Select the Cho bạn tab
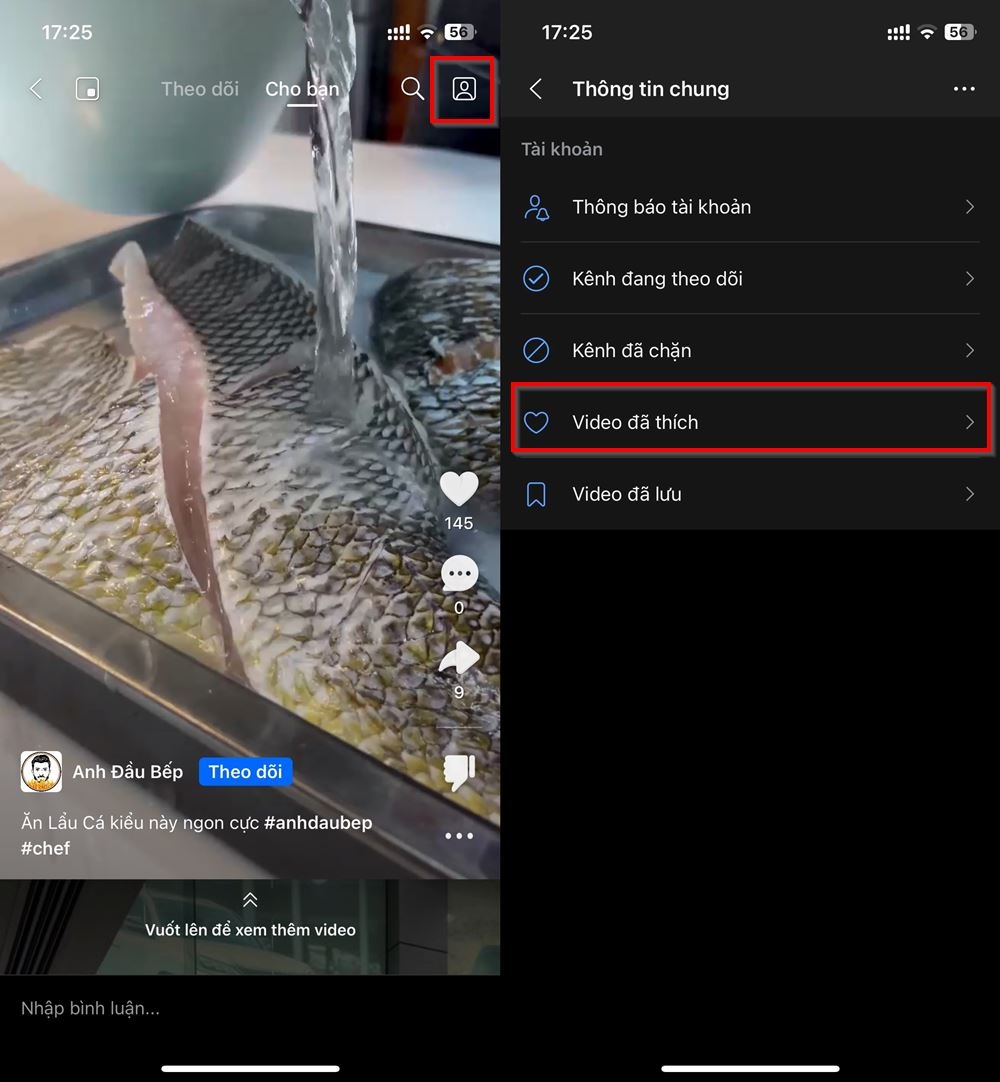Screen dimensions: 1000x1082 click(302, 89)
